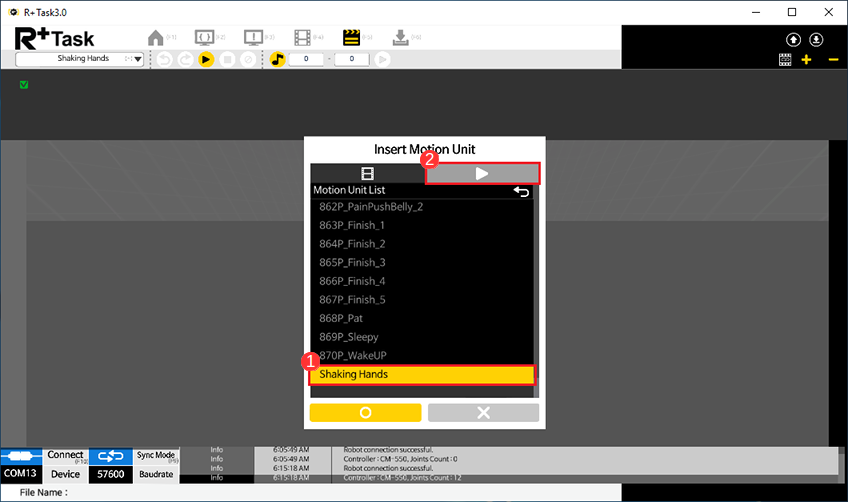Click the yellow music note icon
Image resolution: width=848 pixels, height=502 pixels.
[x=278, y=60]
